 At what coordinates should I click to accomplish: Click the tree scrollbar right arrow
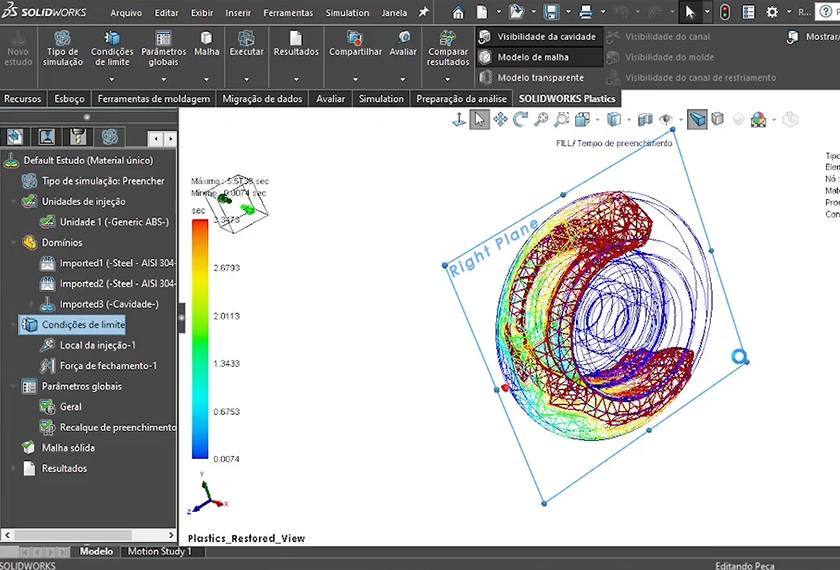click(171, 535)
